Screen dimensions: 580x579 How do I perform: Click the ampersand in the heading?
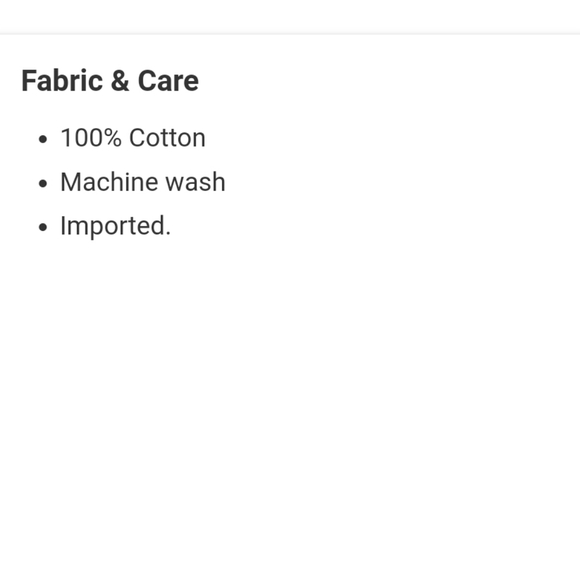coord(120,81)
